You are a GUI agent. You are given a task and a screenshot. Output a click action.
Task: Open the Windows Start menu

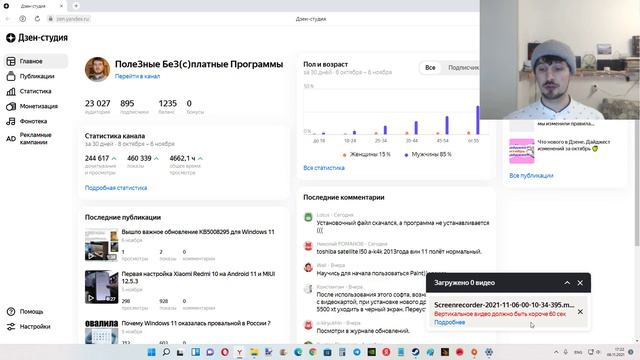151,352
